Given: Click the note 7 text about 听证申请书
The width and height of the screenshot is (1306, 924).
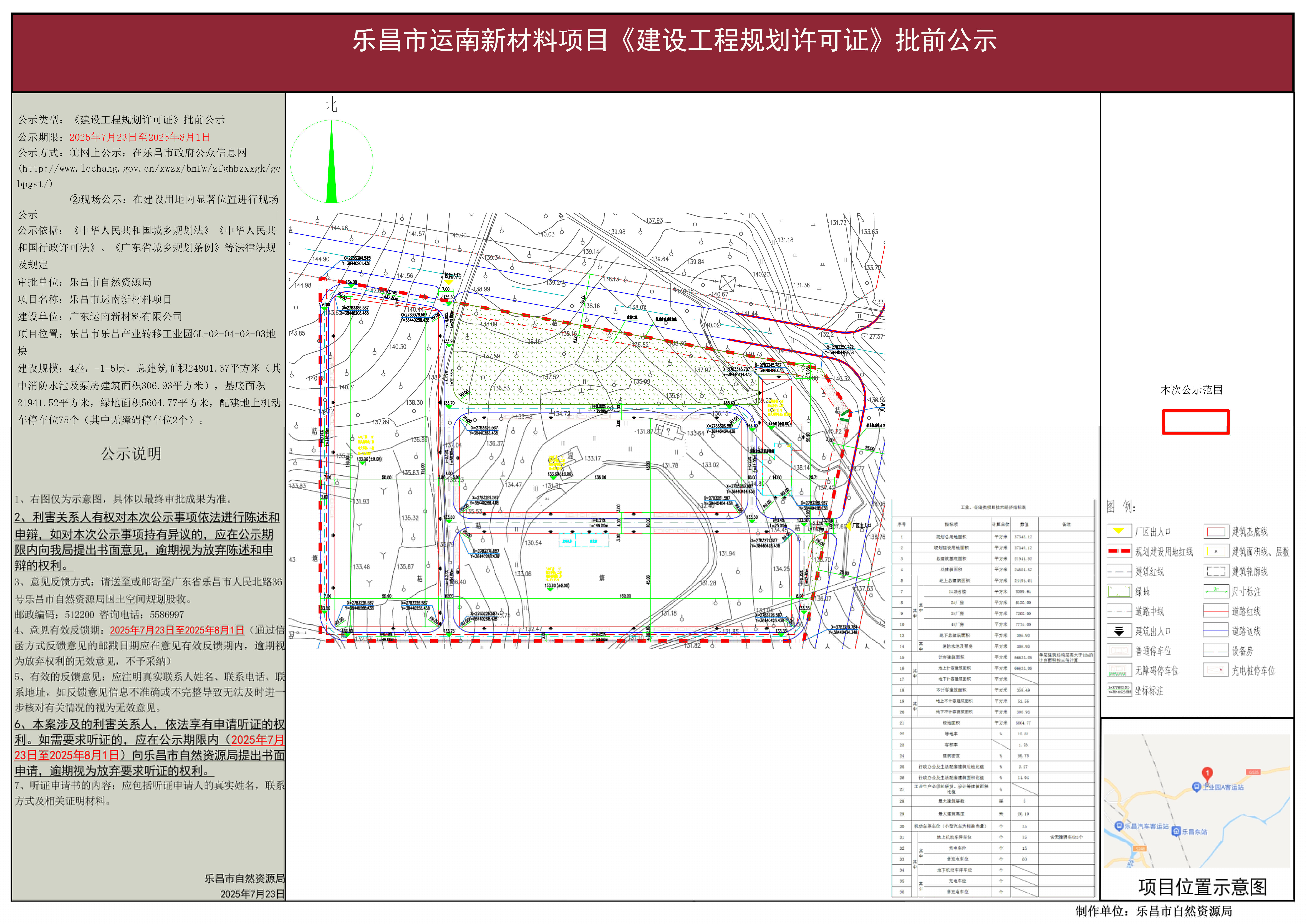Looking at the screenshot, I should click(x=150, y=793).
